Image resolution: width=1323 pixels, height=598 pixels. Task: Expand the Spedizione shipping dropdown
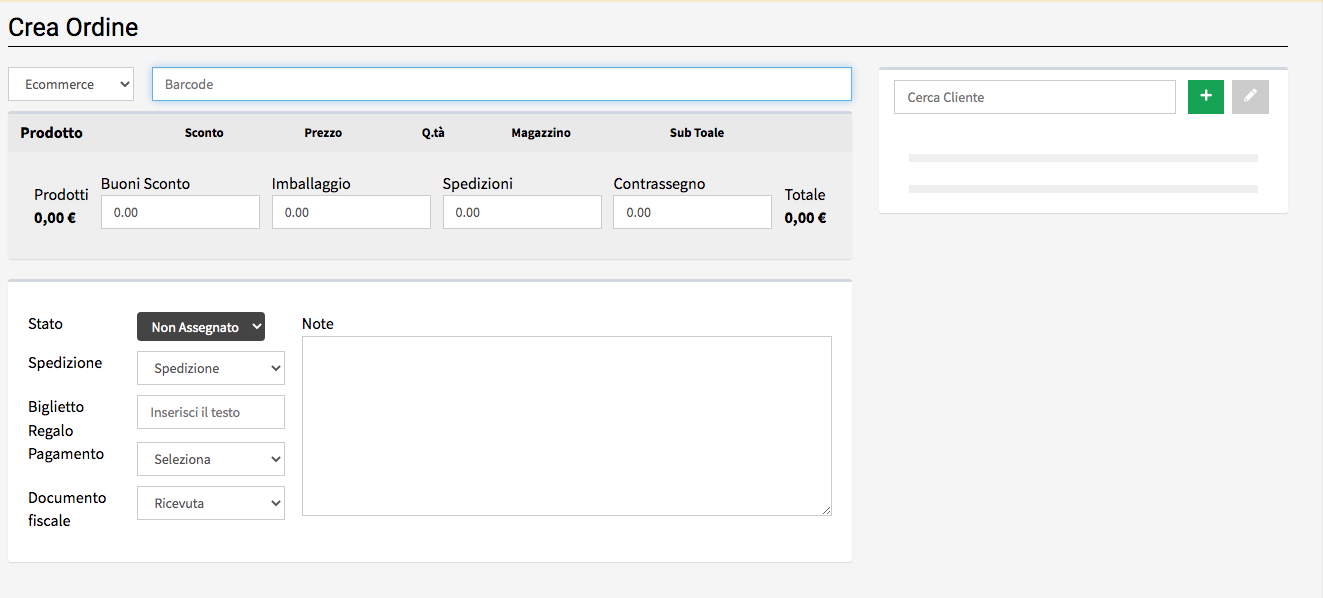(x=211, y=368)
